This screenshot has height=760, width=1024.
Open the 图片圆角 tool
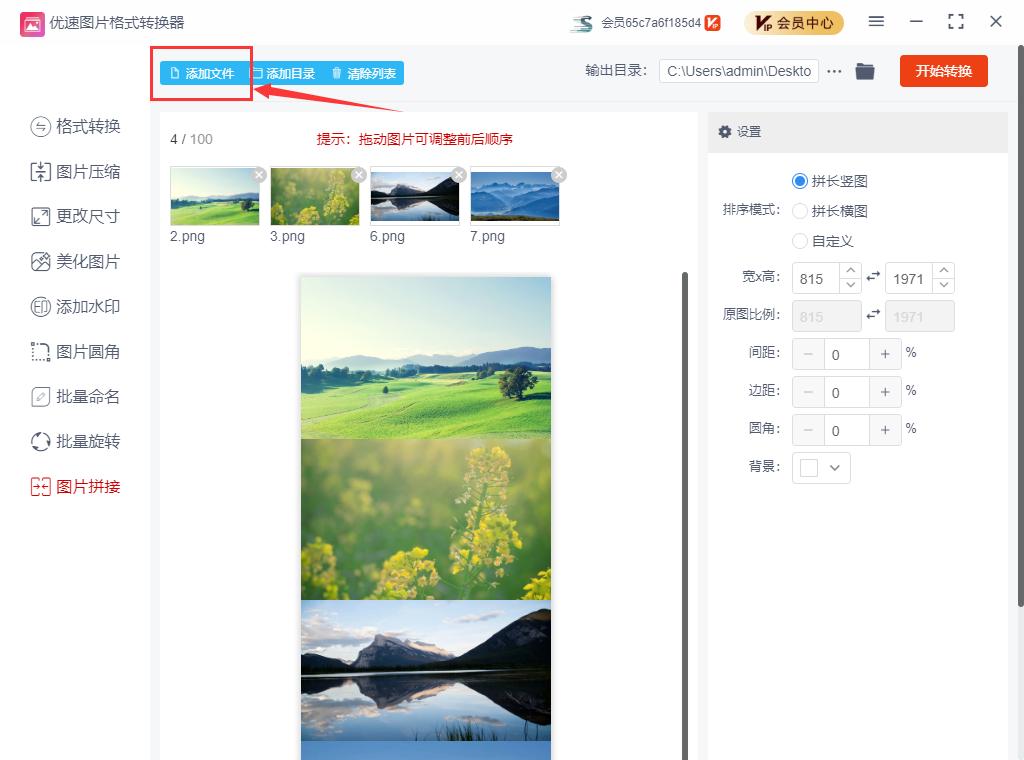(x=75, y=352)
